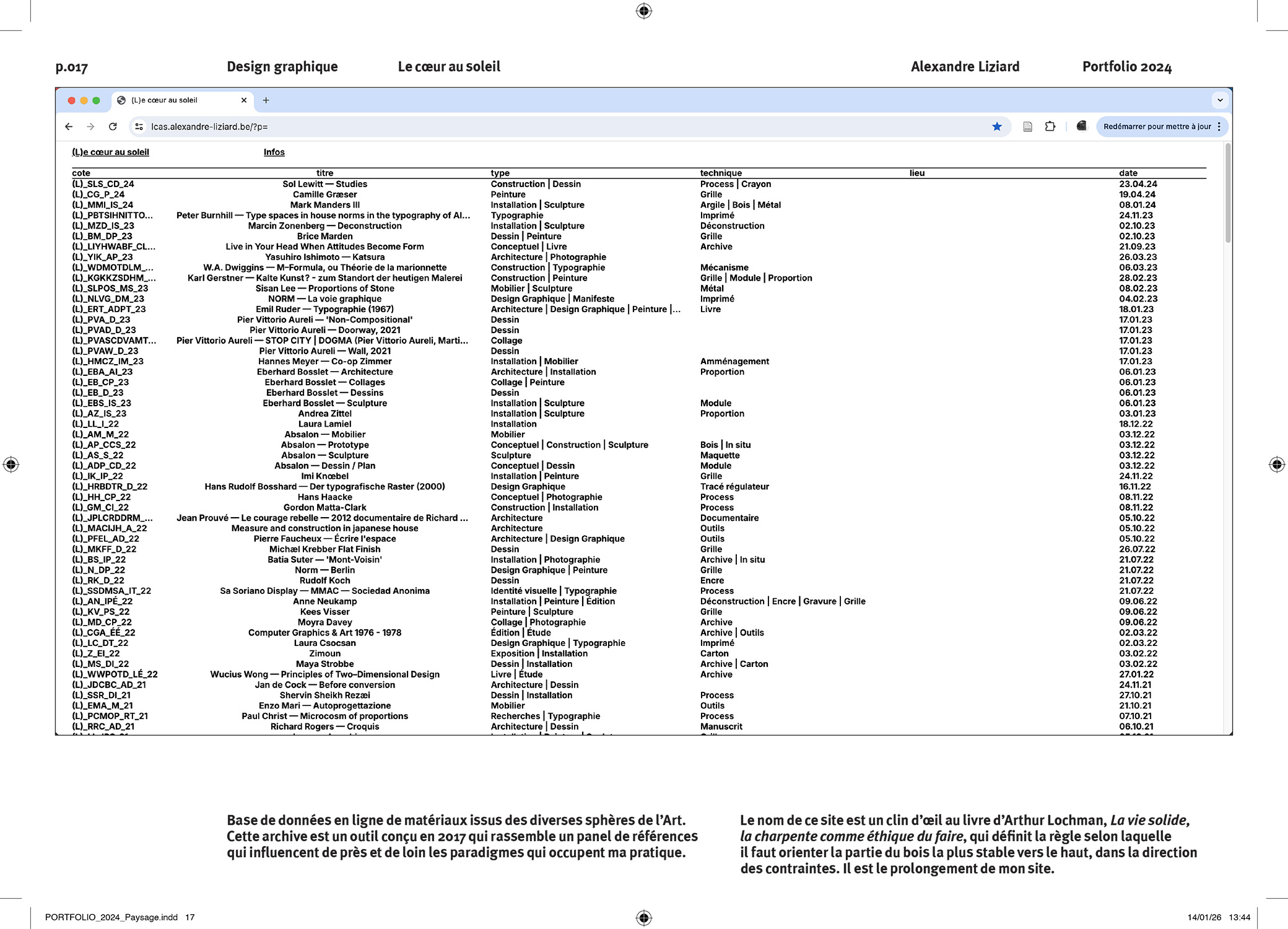
Task: Close the (L)e cœur au soleil tab
Action: coord(244,100)
